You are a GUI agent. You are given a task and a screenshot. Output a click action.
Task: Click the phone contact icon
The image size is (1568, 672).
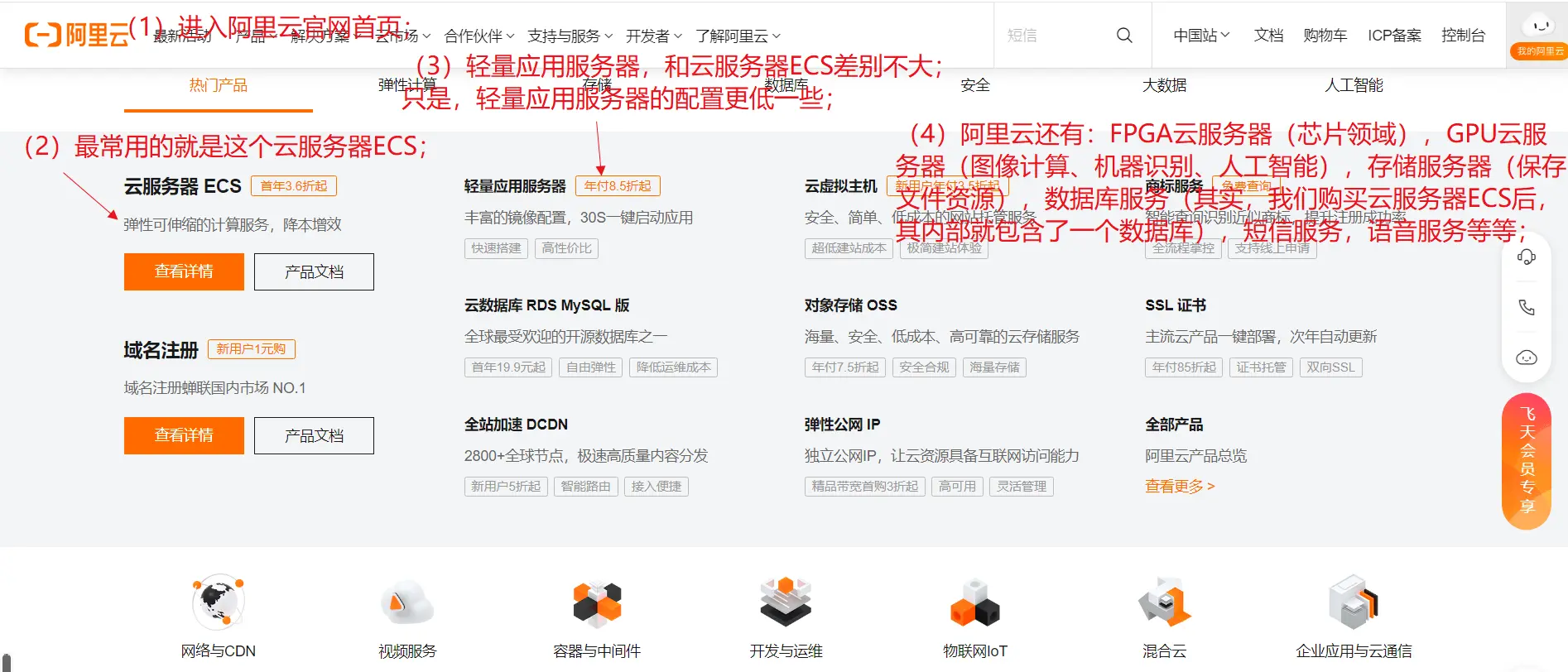(x=1526, y=308)
